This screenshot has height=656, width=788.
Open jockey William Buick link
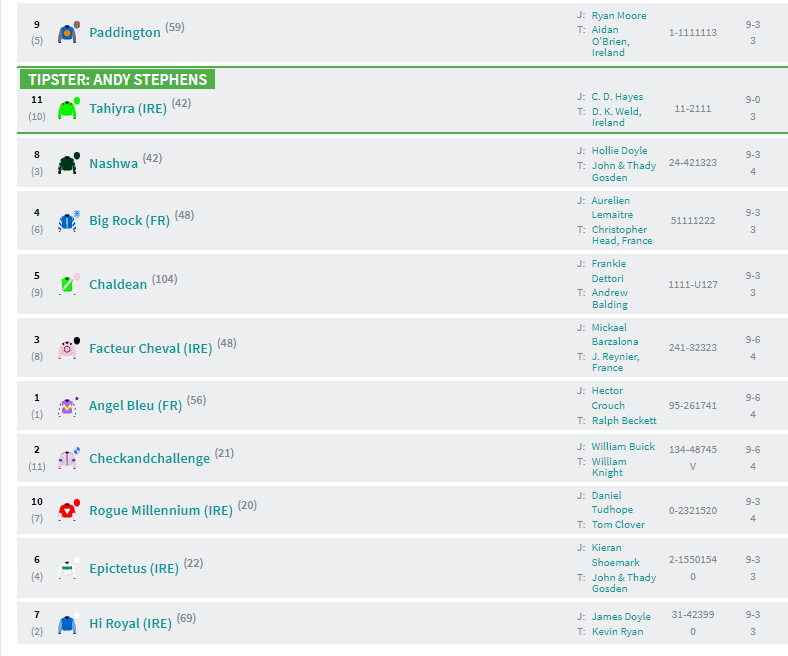(623, 447)
